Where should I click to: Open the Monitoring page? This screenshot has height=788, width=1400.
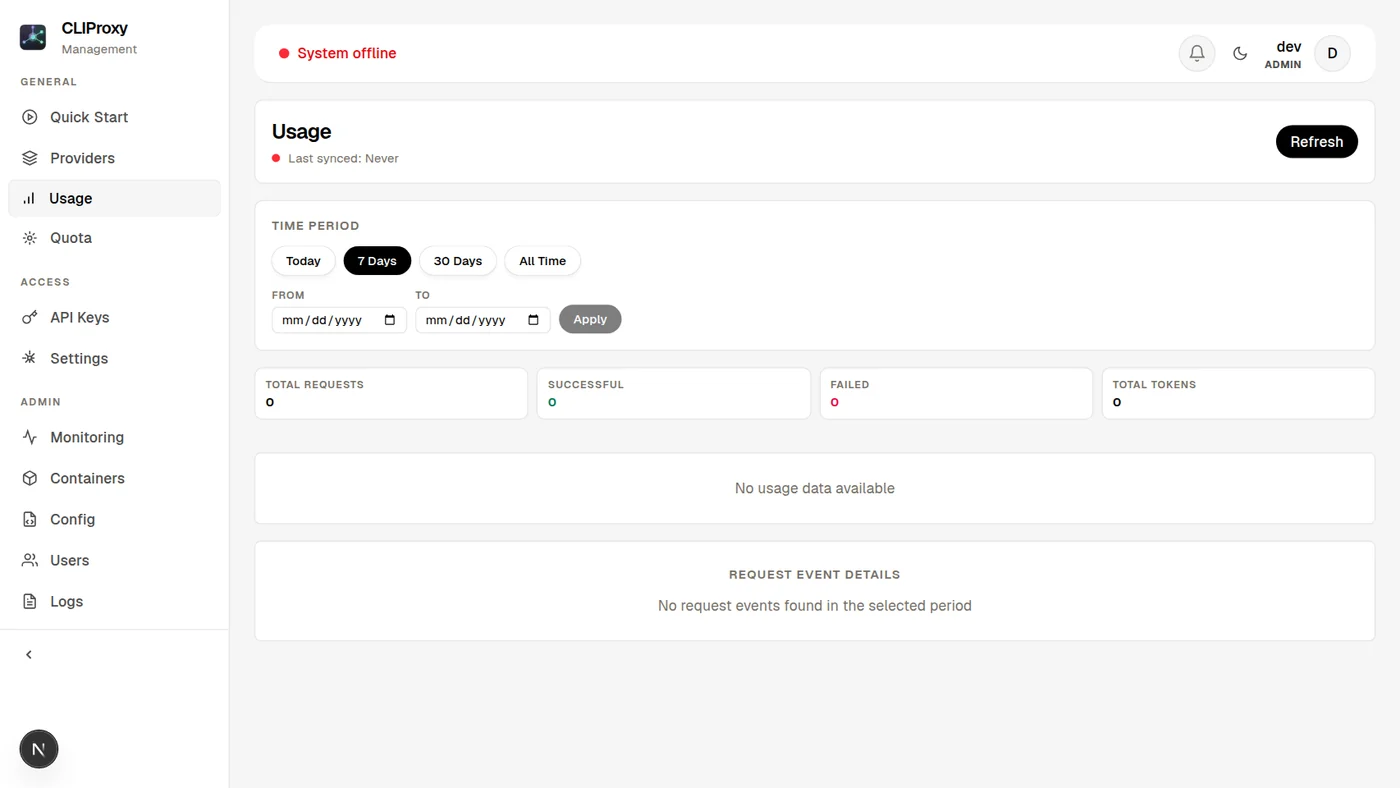(114, 437)
